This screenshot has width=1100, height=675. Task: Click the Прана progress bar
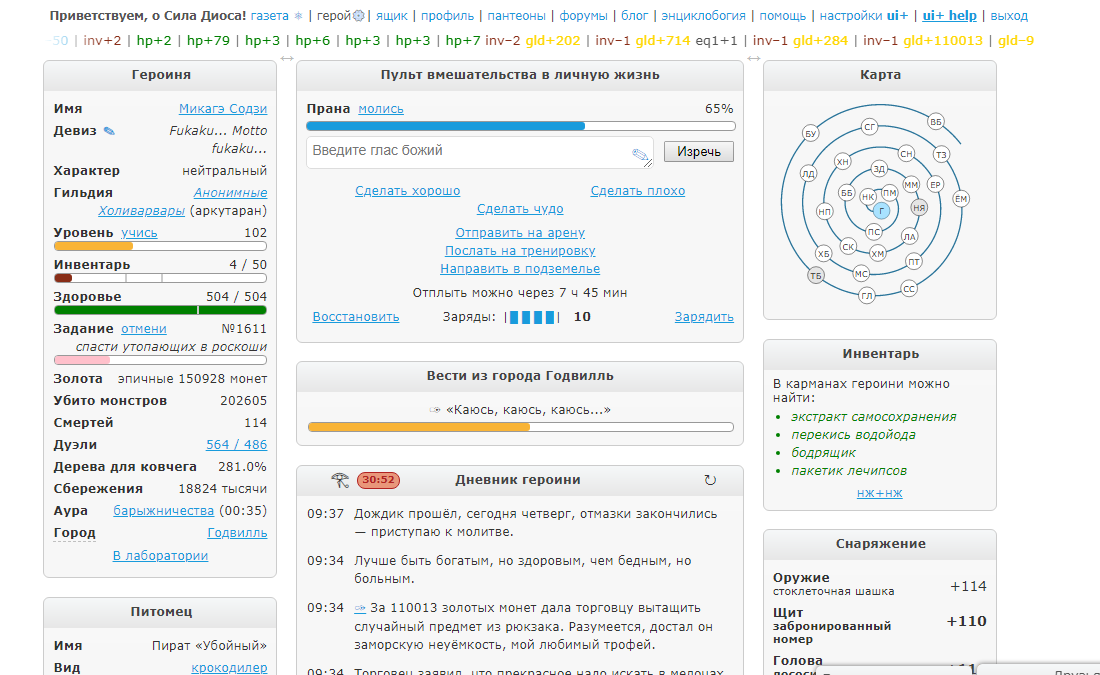coord(520,126)
